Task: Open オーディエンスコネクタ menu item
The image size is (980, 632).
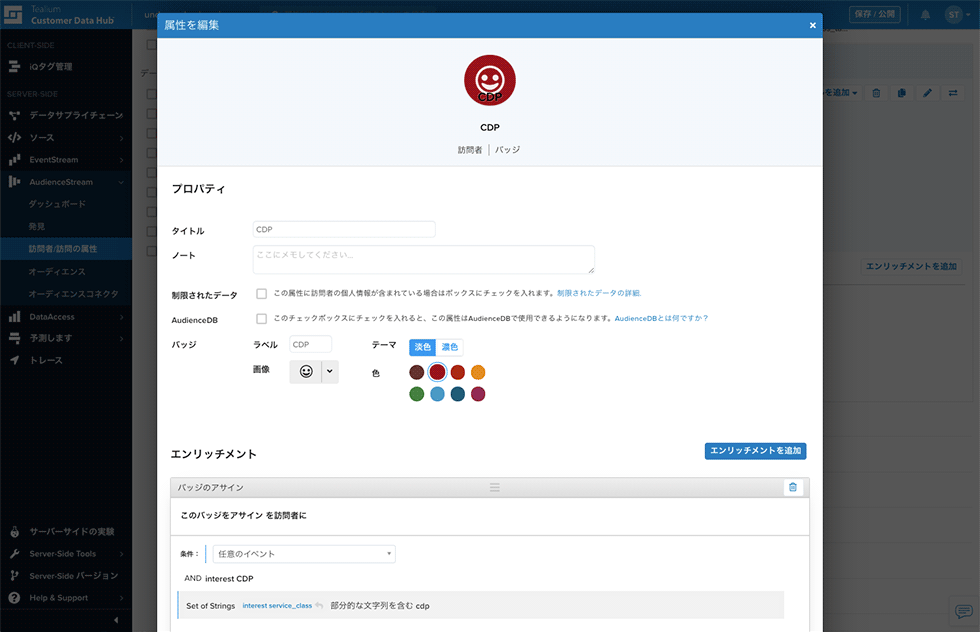Action: pyautogui.click(x=73, y=294)
